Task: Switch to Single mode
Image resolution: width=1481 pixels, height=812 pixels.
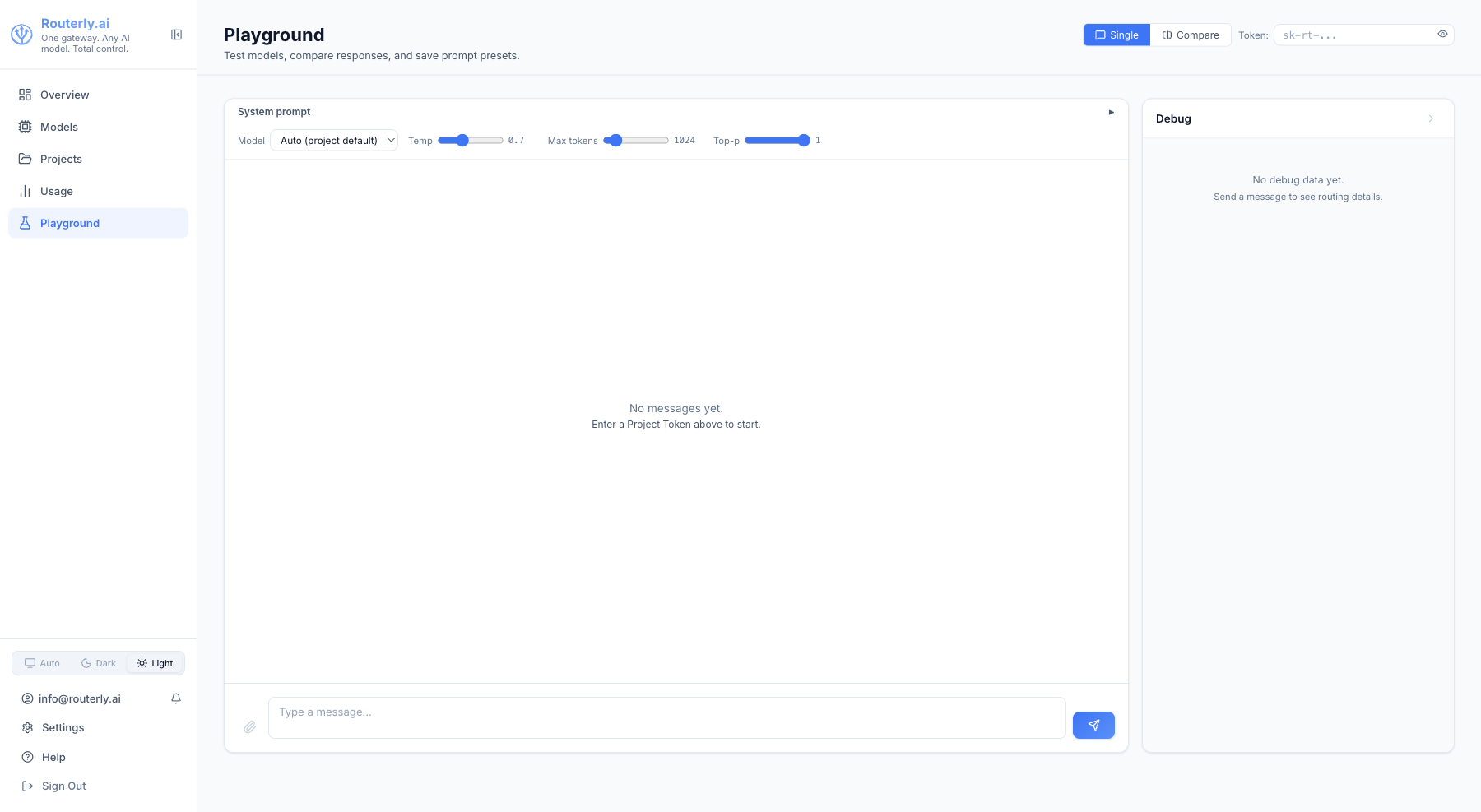Action: (x=1117, y=35)
